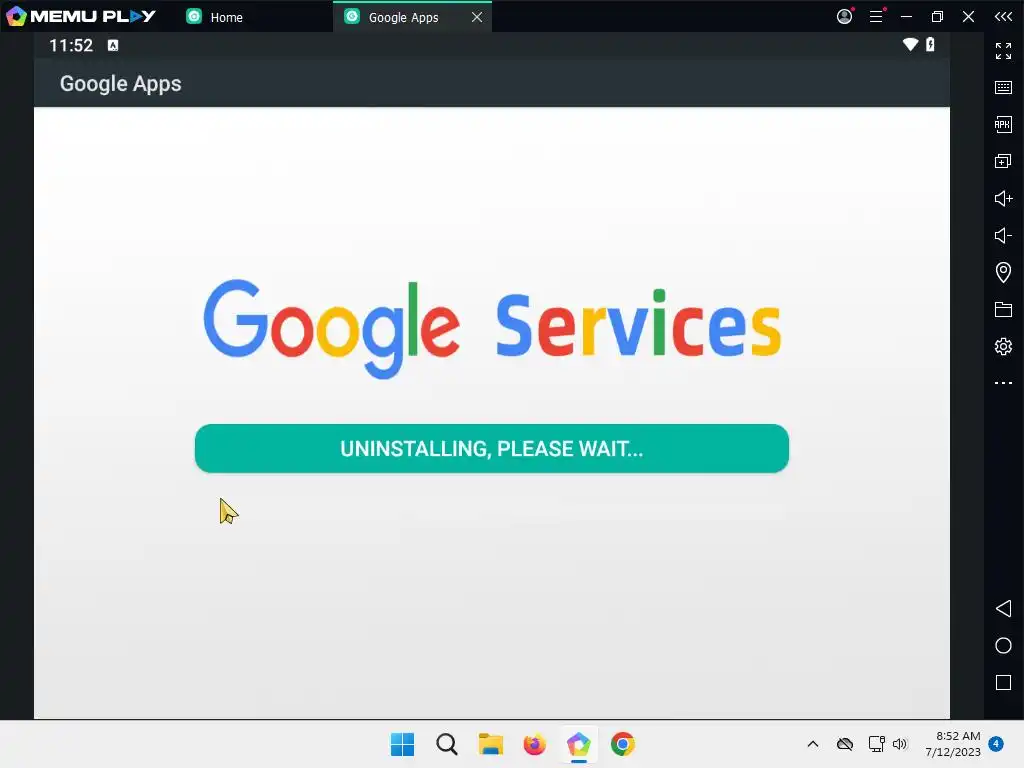1024x768 pixels.
Task: Show more sidebar tools via three dots
Action: coord(1003,383)
